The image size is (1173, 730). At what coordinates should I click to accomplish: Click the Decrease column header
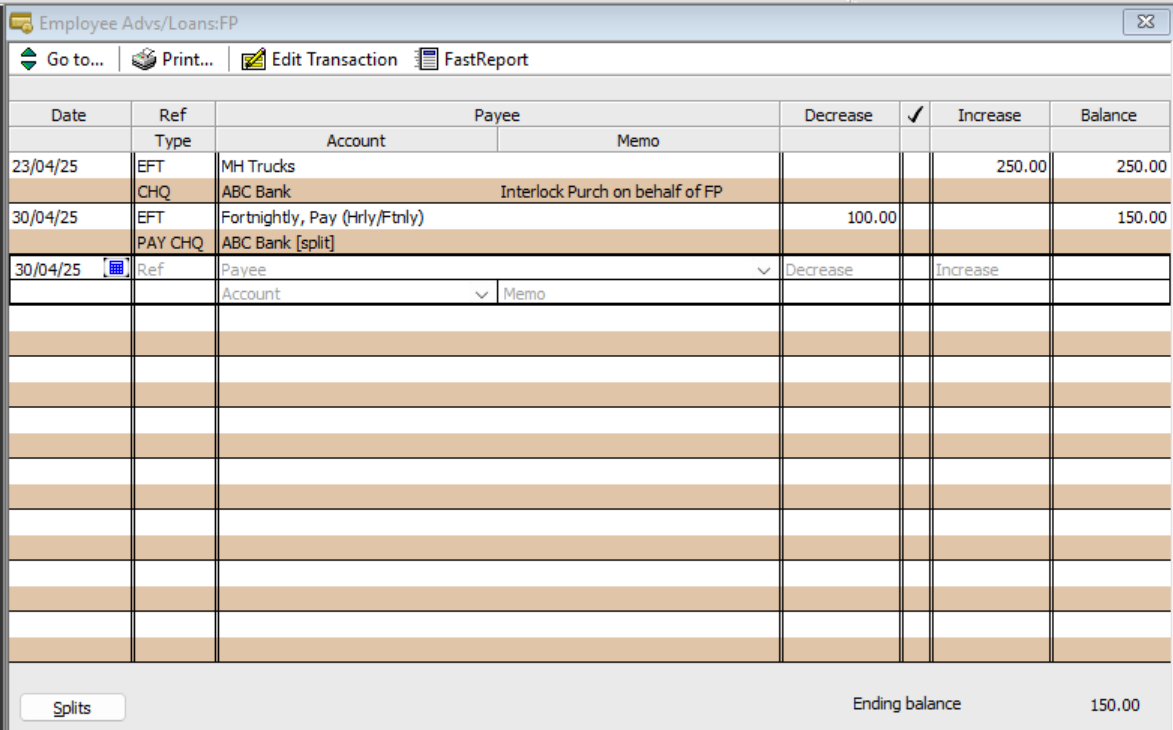tap(839, 114)
